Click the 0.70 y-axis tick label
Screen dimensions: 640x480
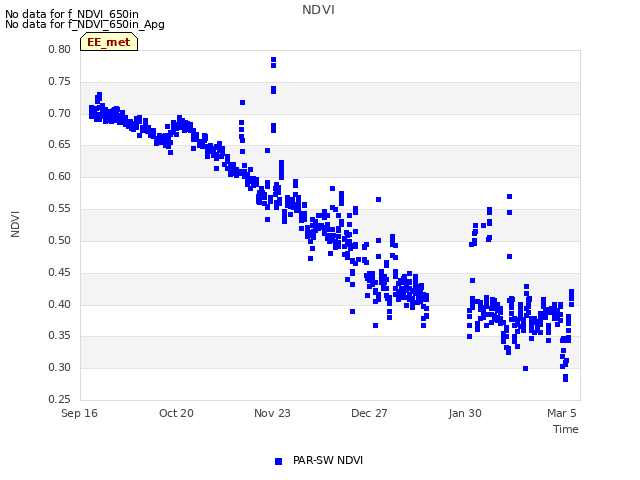pyautogui.click(x=59, y=113)
